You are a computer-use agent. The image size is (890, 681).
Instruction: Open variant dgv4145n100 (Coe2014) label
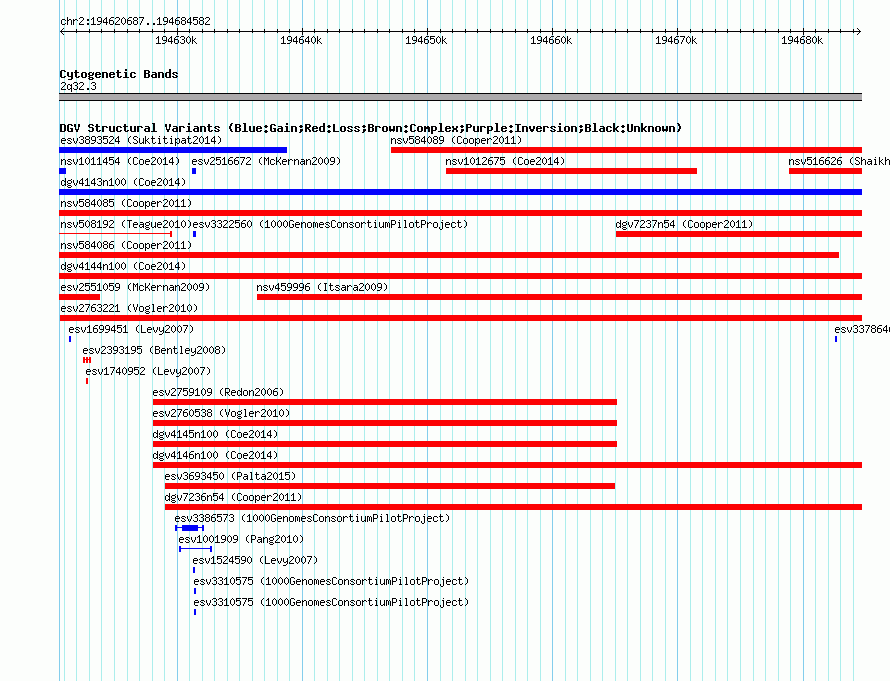point(215,434)
